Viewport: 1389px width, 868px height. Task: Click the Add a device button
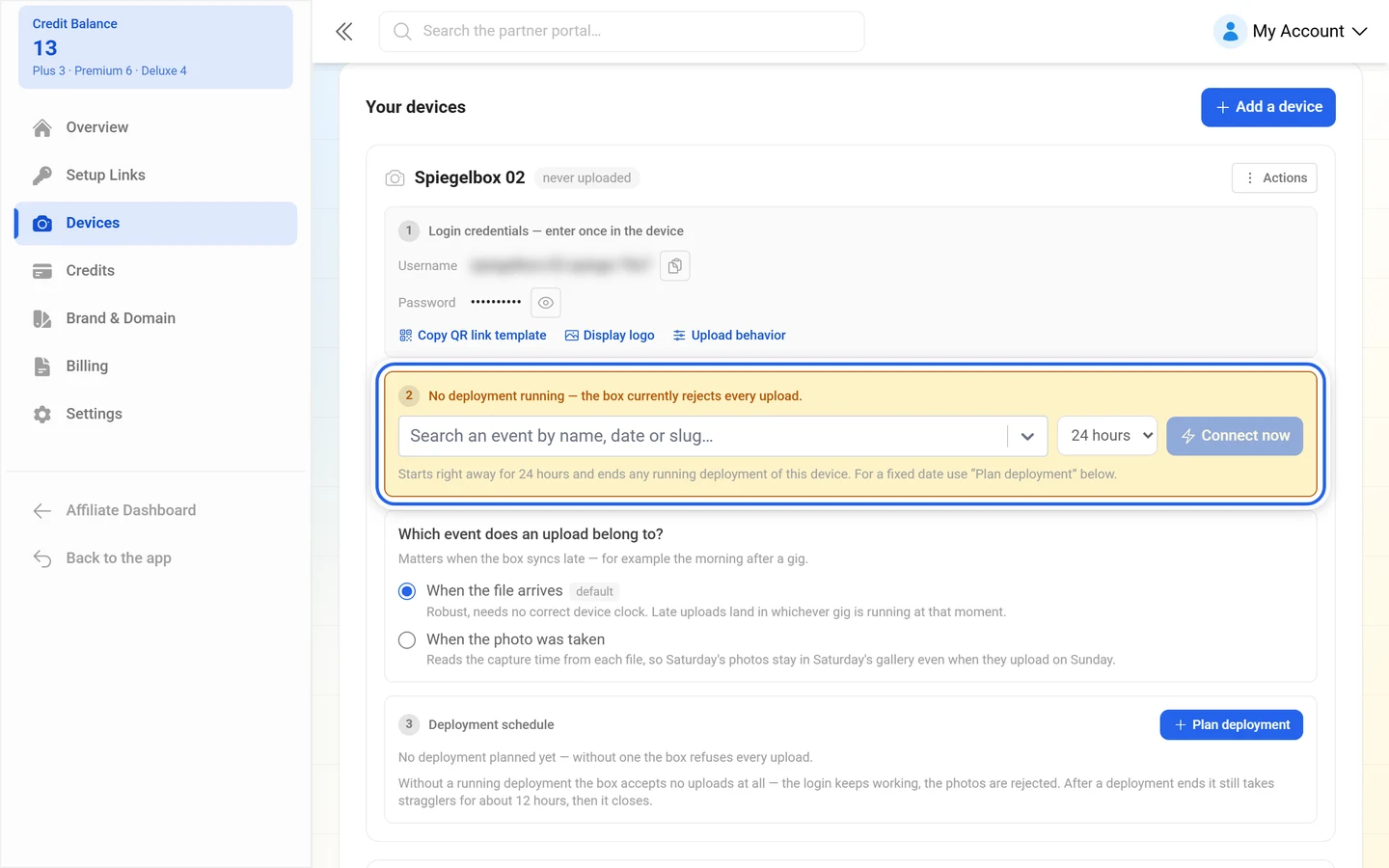[1268, 107]
